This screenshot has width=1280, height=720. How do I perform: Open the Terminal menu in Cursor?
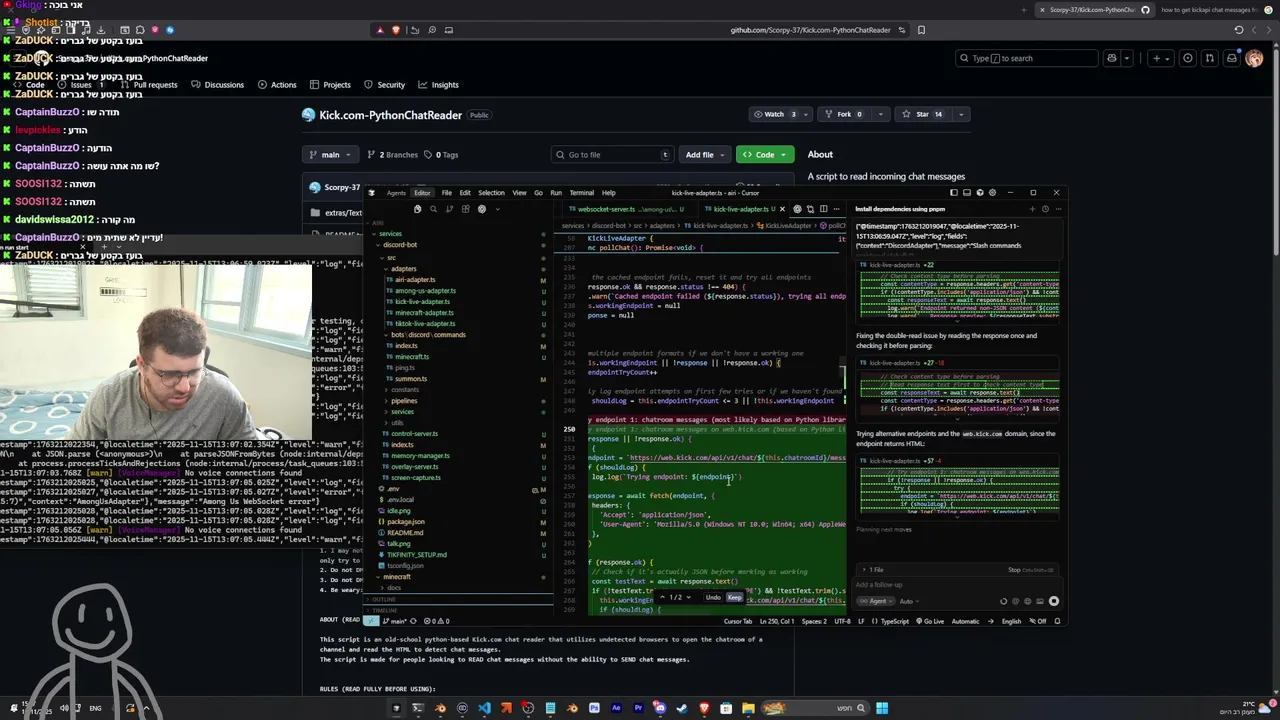coord(581,193)
